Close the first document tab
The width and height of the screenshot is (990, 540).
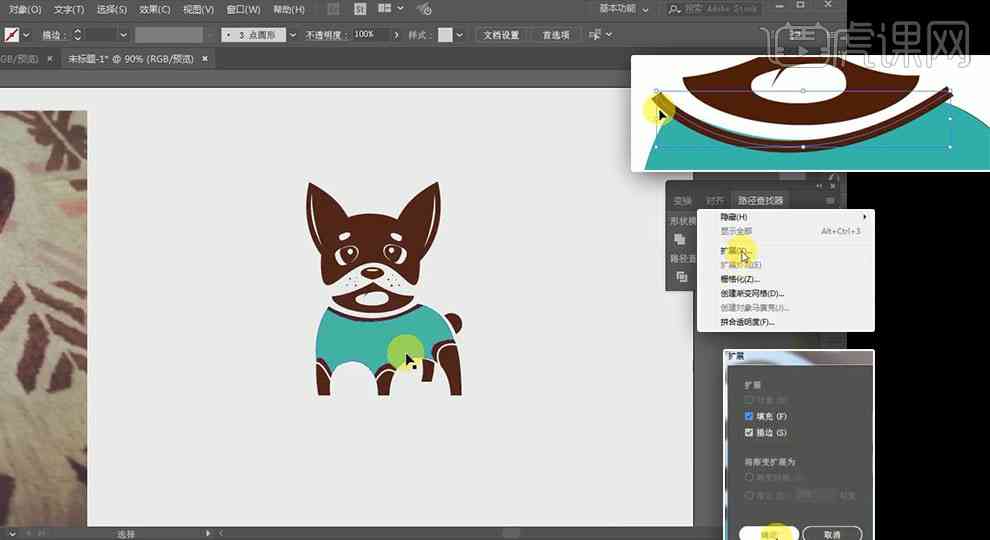pos(51,59)
